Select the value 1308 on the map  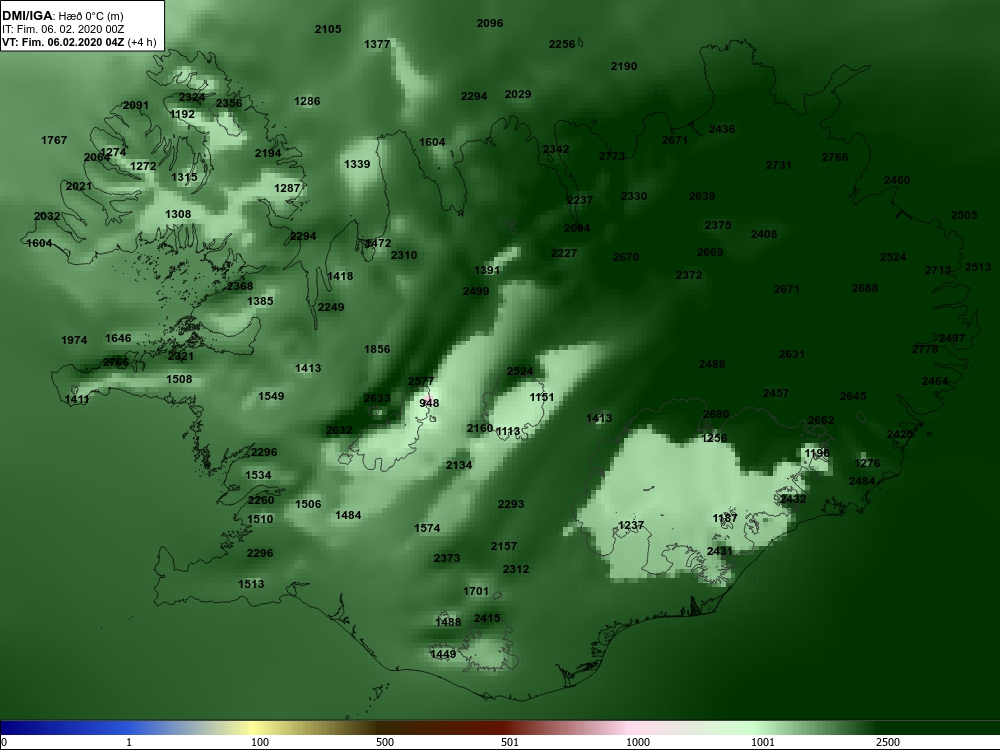pyautogui.click(x=178, y=214)
